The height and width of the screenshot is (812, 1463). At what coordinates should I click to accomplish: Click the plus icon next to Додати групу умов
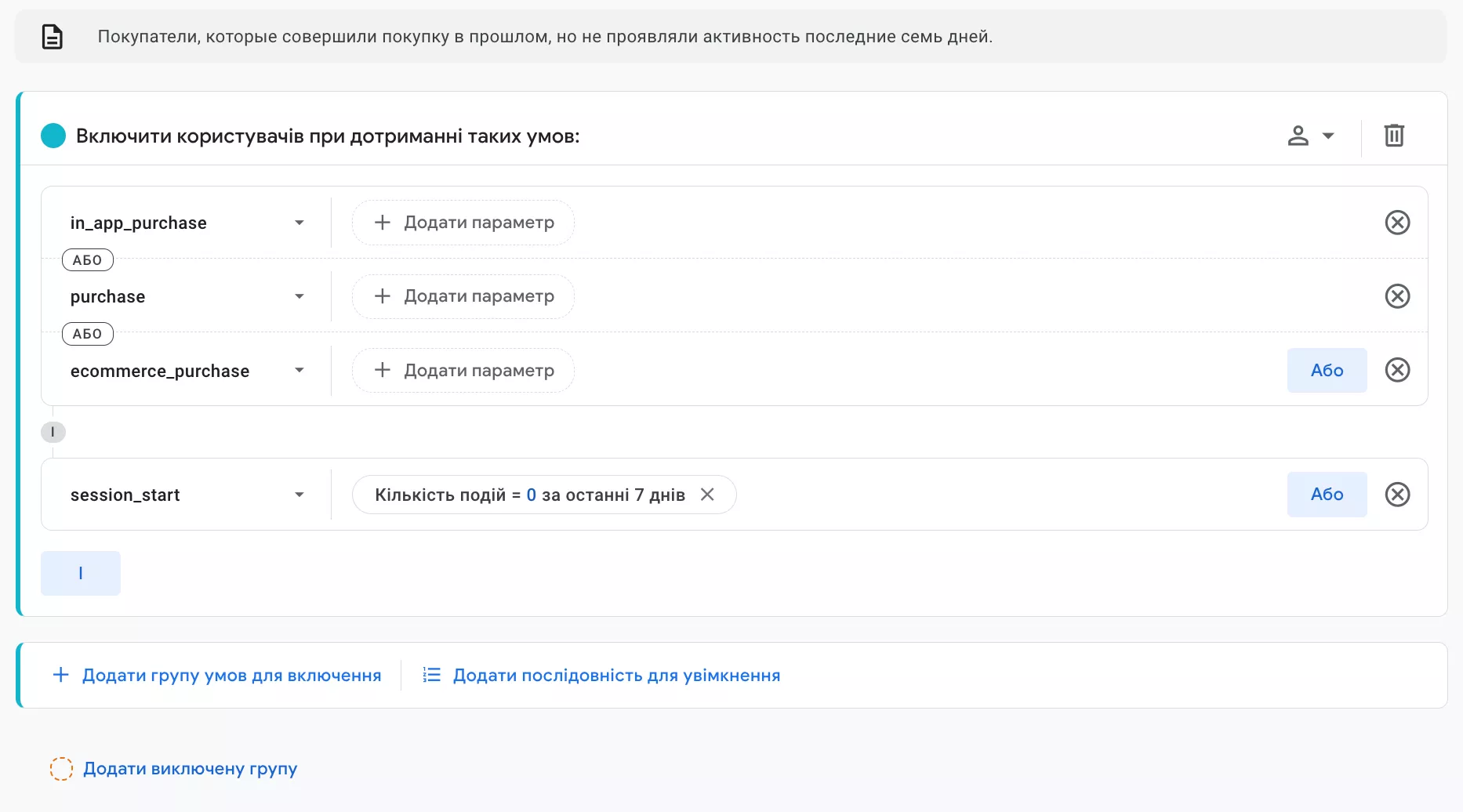click(x=60, y=674)
